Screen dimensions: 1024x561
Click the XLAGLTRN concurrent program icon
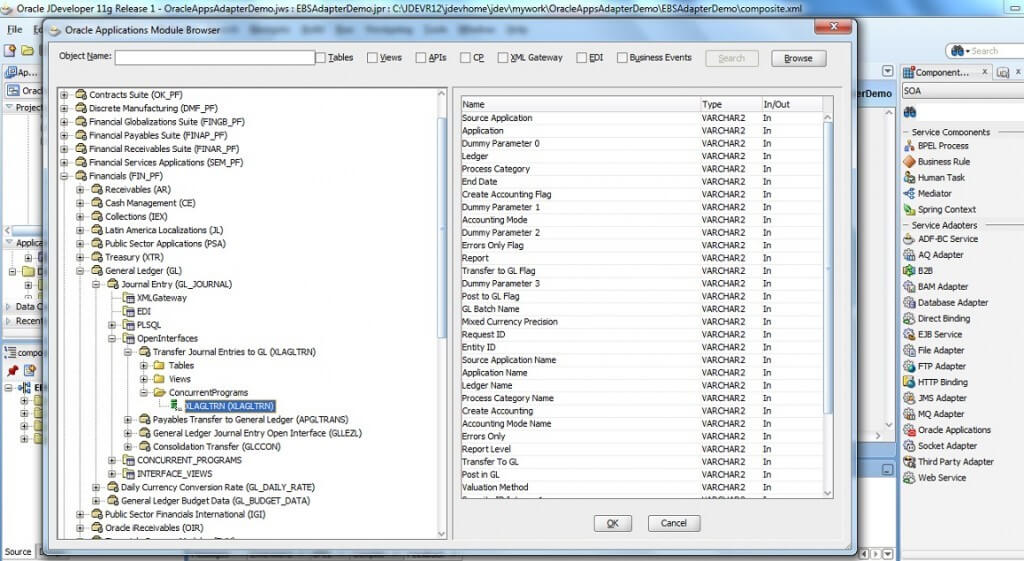(x=177, y=406)
